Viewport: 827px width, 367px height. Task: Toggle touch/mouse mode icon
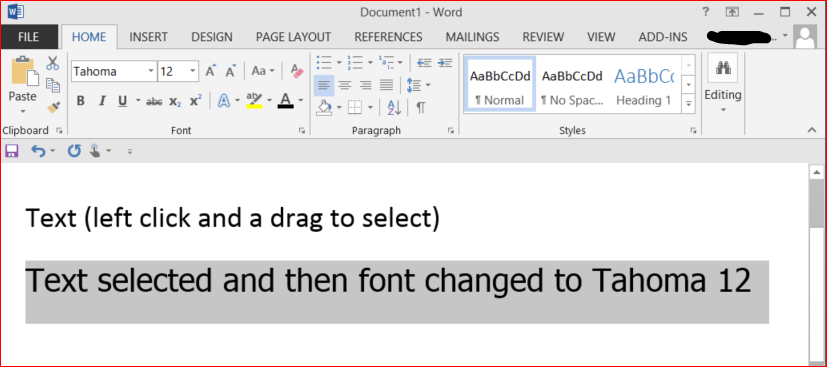[95, 151]
